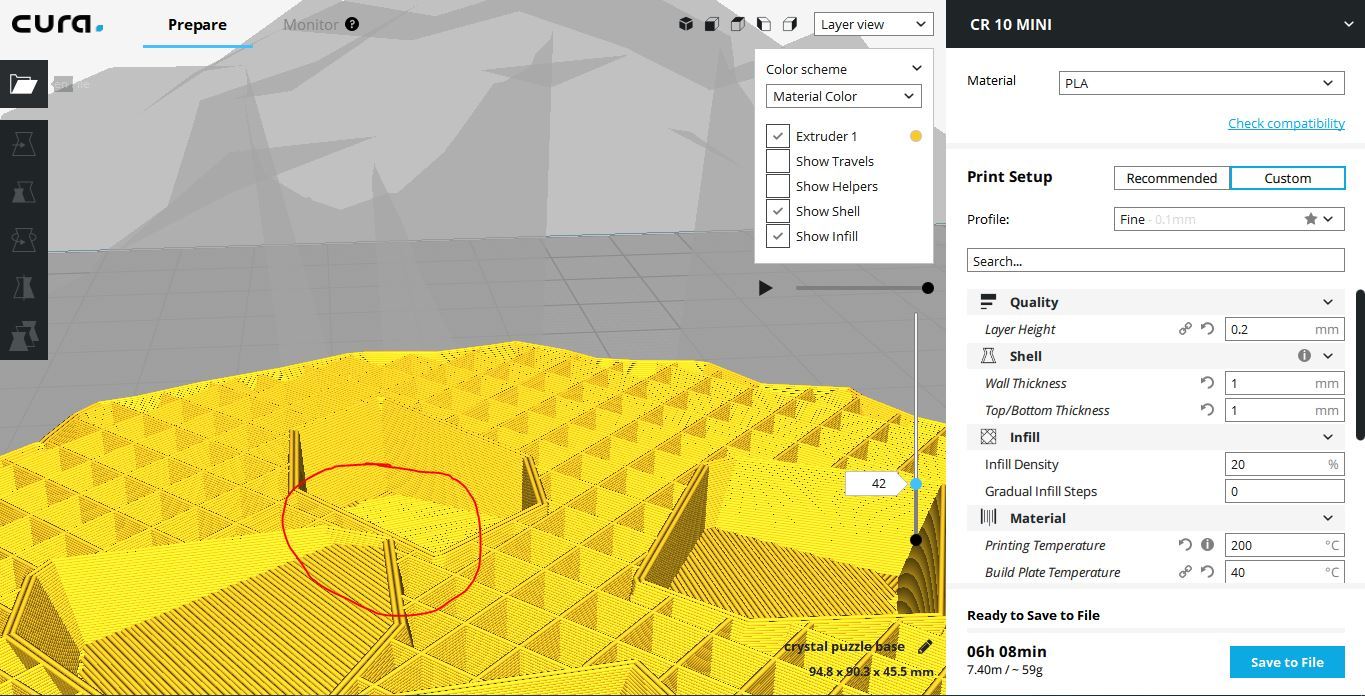Switch to front camera view icon

[711, 24]
